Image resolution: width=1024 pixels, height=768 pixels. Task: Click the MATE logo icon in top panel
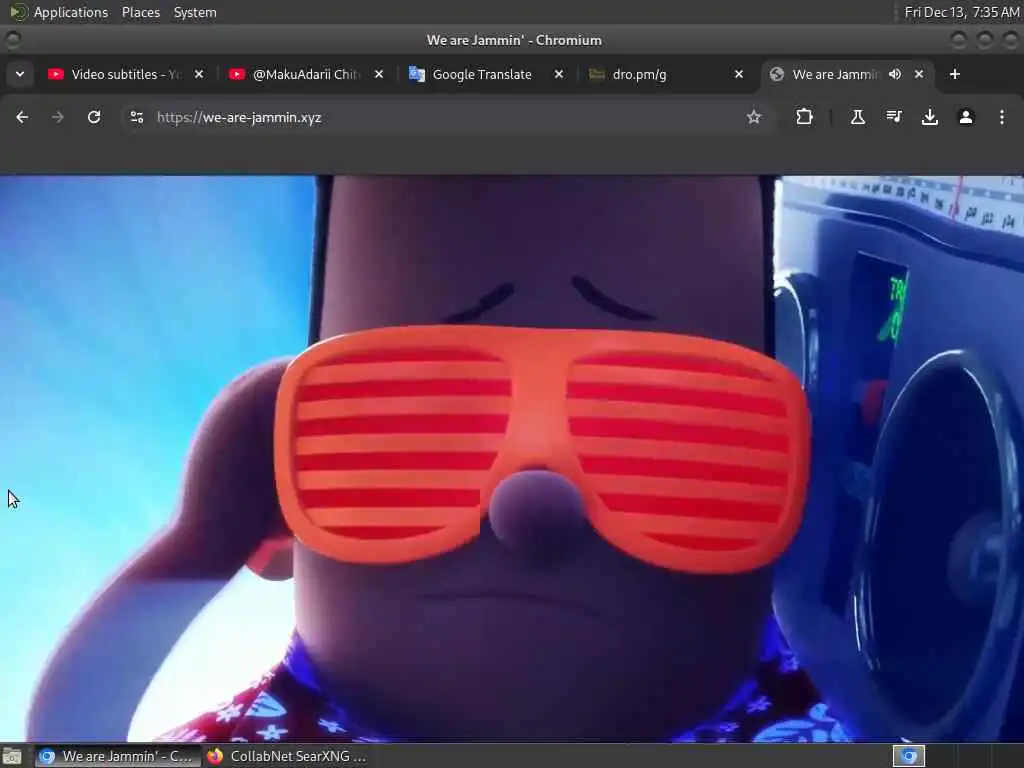pos(18,12)
